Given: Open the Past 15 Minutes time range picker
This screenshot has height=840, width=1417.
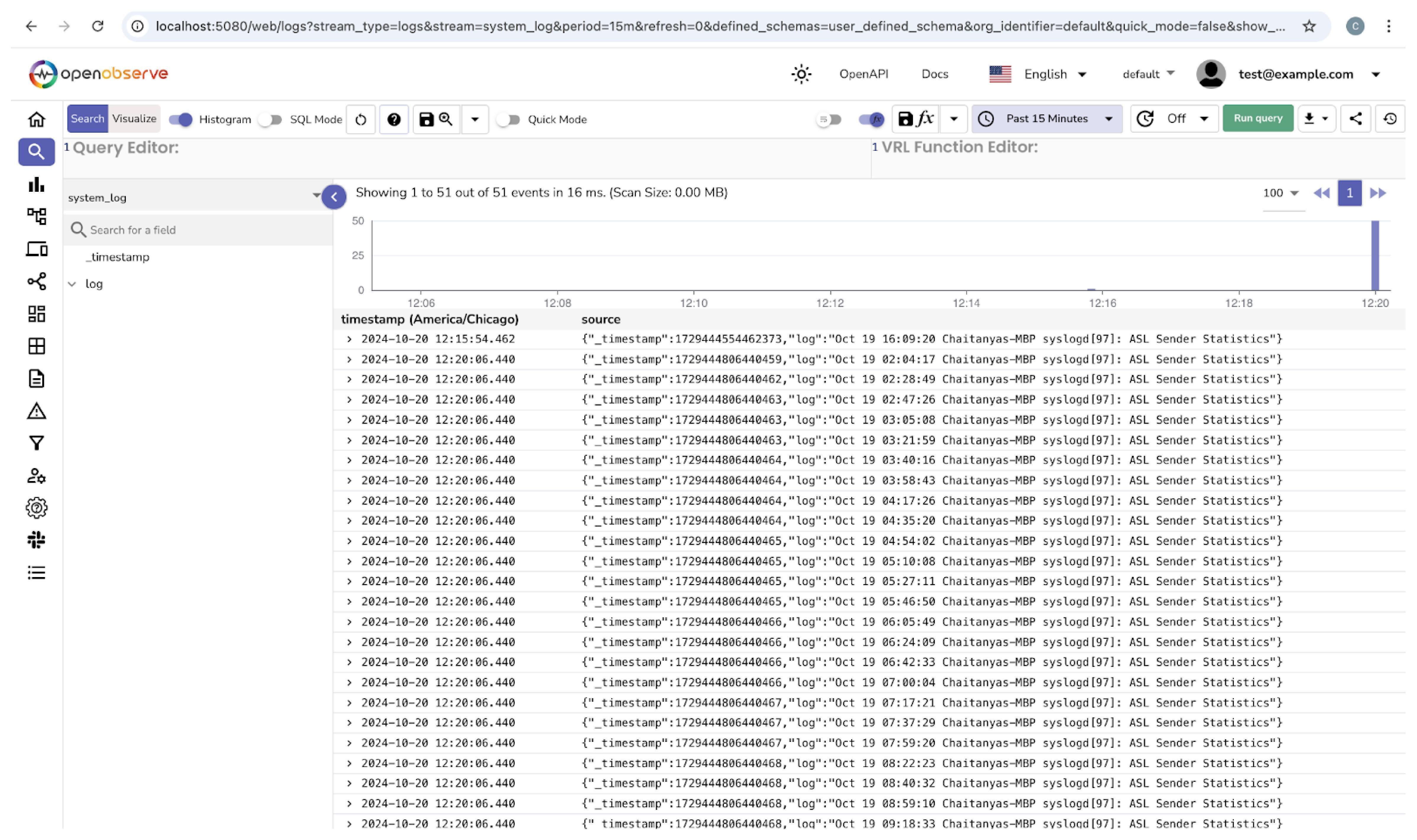Looking at the screenshot, I should [1046, 118].
